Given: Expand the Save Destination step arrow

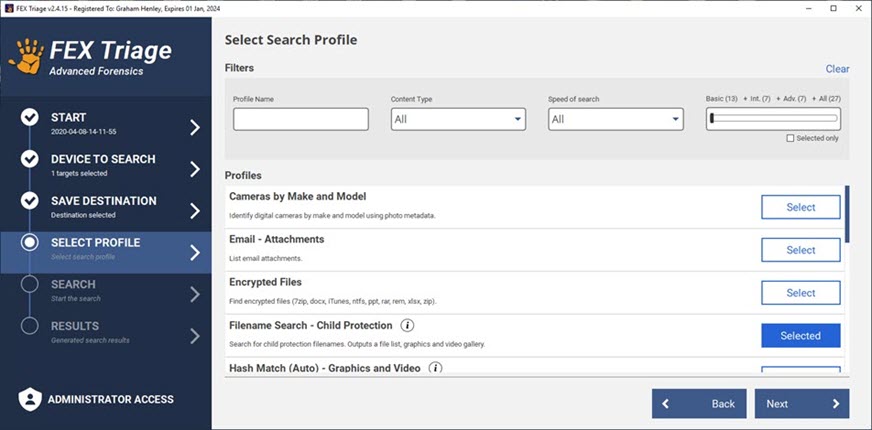Looking at the screenshot, I should (195, 211).
